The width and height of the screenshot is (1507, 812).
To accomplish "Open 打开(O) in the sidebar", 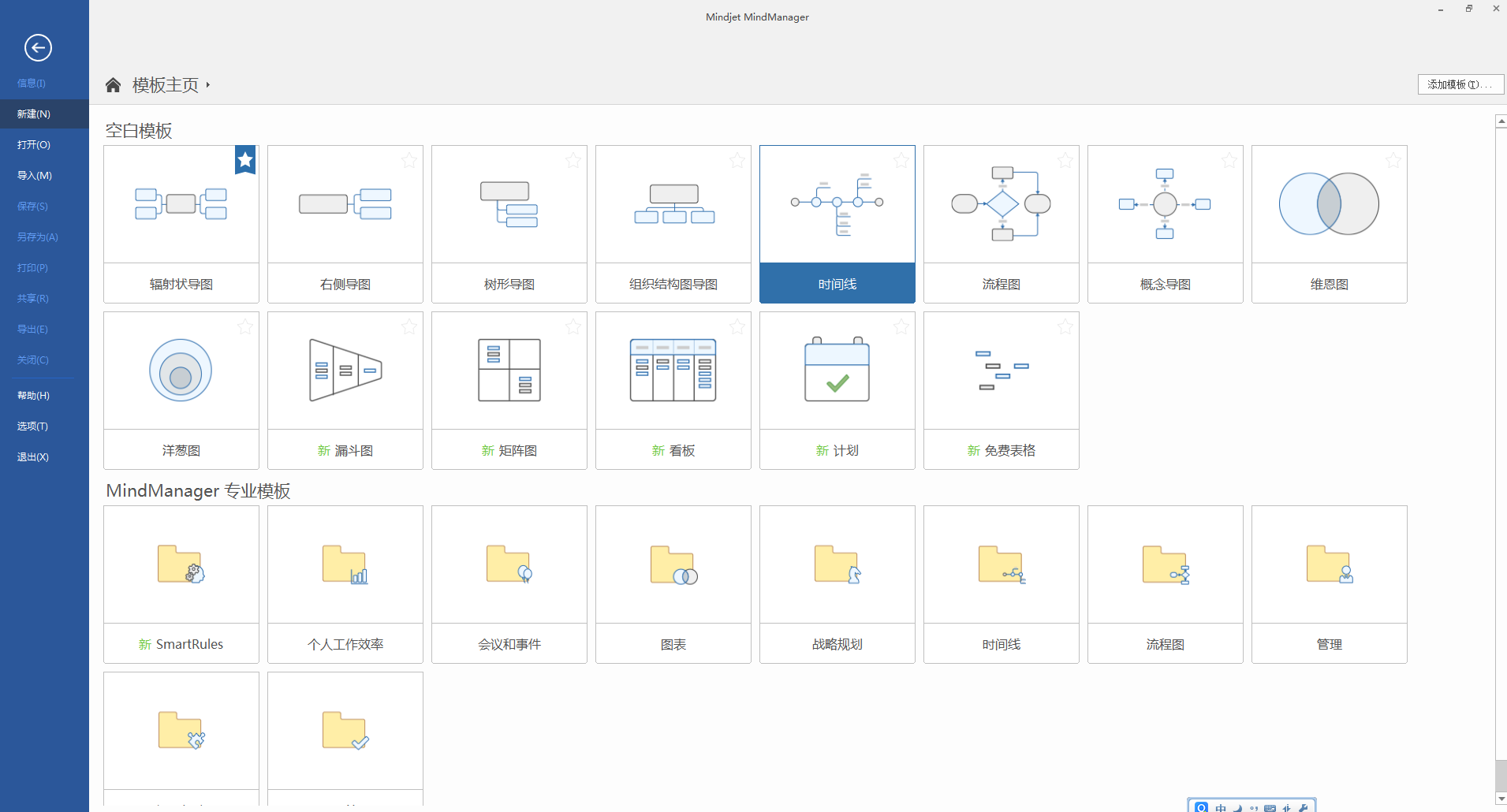I will coord(32,144).
